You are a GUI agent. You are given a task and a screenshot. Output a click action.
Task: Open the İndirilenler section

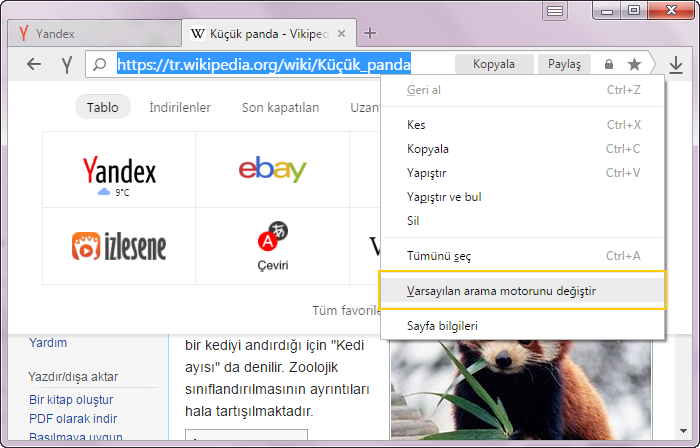coord(180,108)
